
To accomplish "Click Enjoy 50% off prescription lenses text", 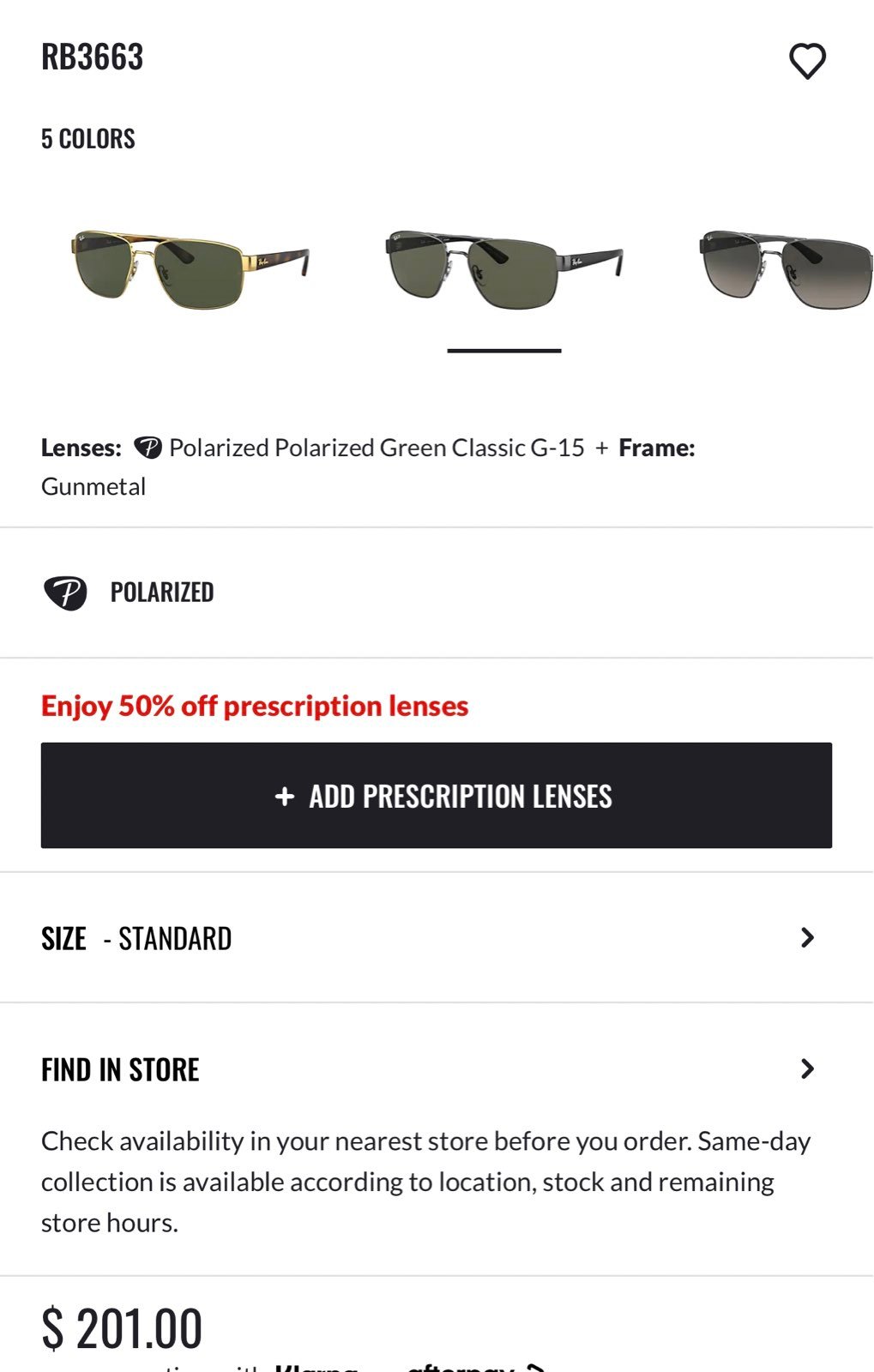I will (x=255, y=706).
